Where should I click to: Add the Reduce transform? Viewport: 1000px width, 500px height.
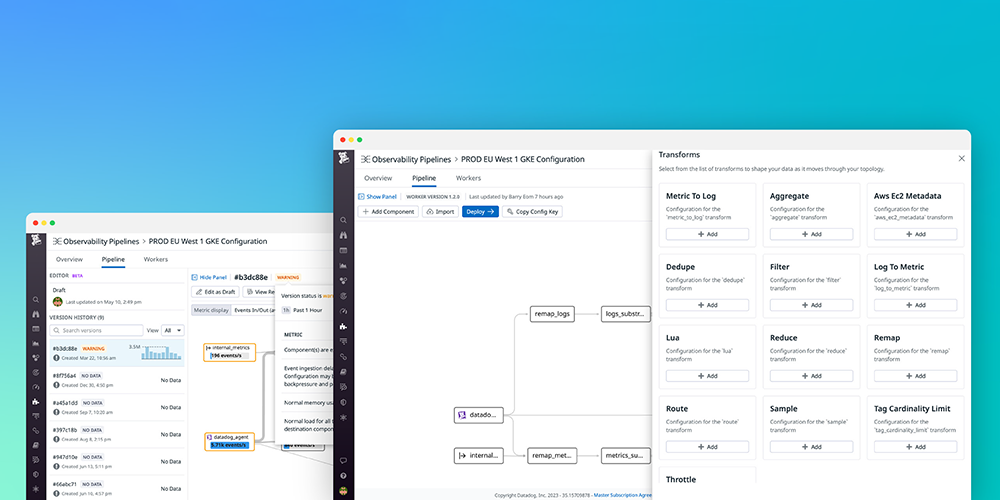coord(811,376)
